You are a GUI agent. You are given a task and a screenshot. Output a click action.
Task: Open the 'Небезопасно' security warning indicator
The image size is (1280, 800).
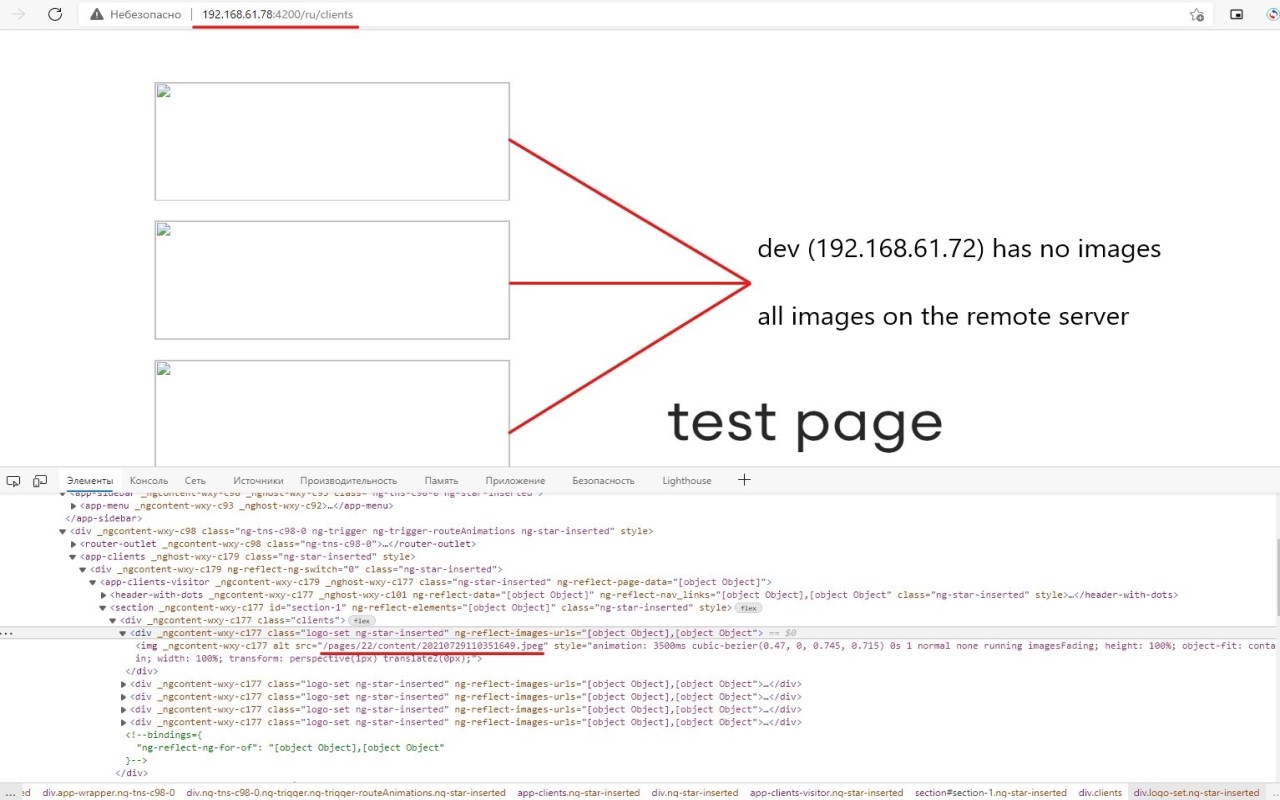[135, 15]
